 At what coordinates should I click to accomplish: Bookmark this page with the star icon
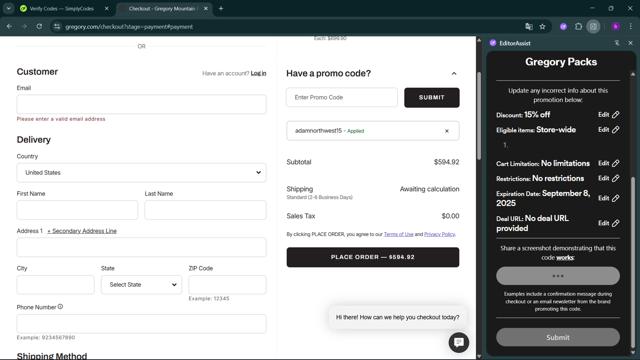542,27
